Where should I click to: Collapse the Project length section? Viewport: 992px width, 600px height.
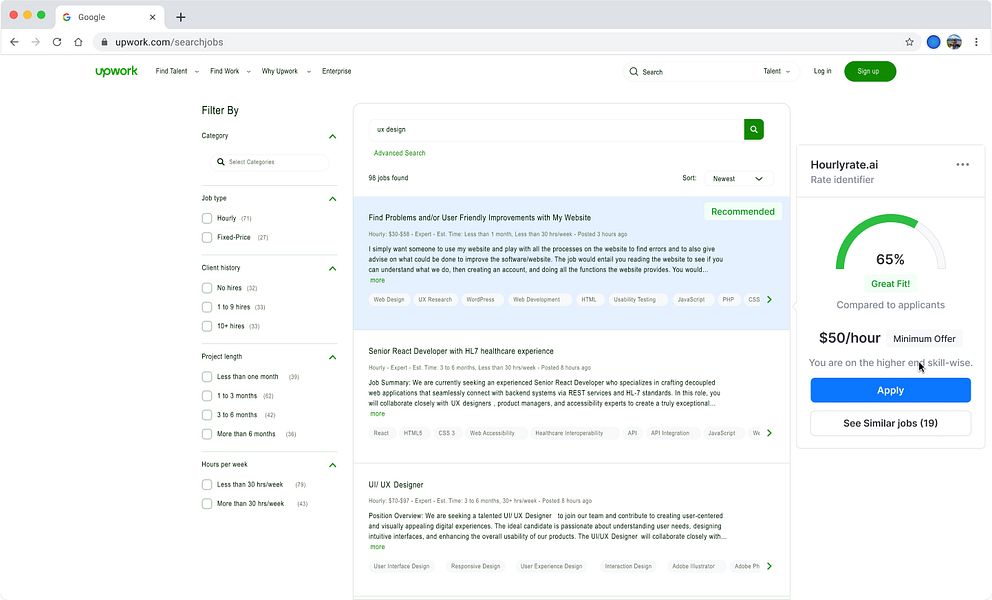tap(332, 357)
